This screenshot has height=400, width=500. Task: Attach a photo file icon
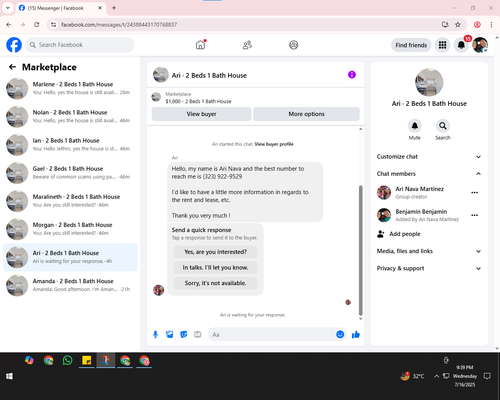pos(170,334)
